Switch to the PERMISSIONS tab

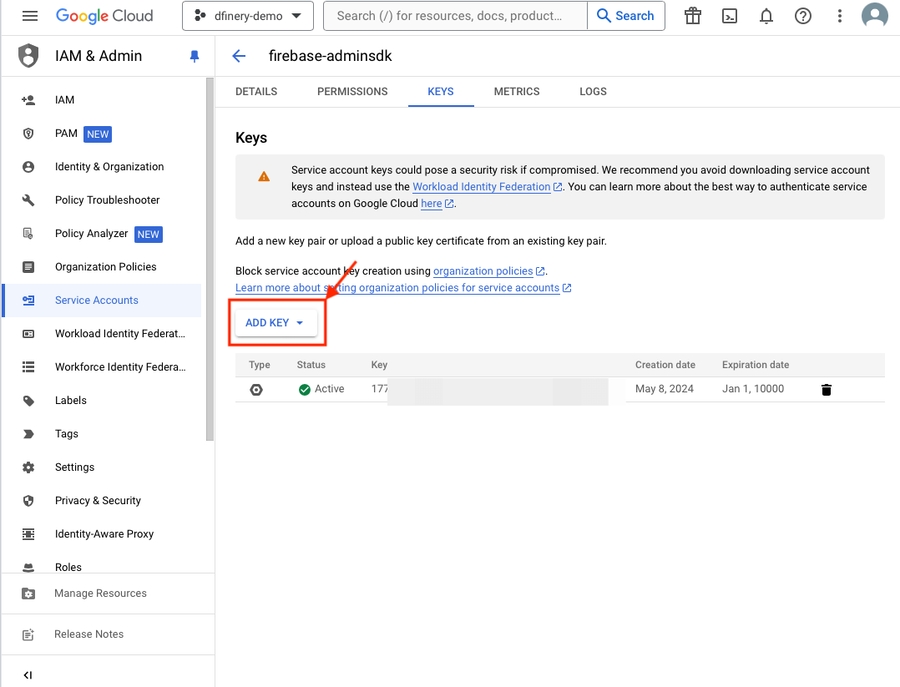(x=352, y=91)
